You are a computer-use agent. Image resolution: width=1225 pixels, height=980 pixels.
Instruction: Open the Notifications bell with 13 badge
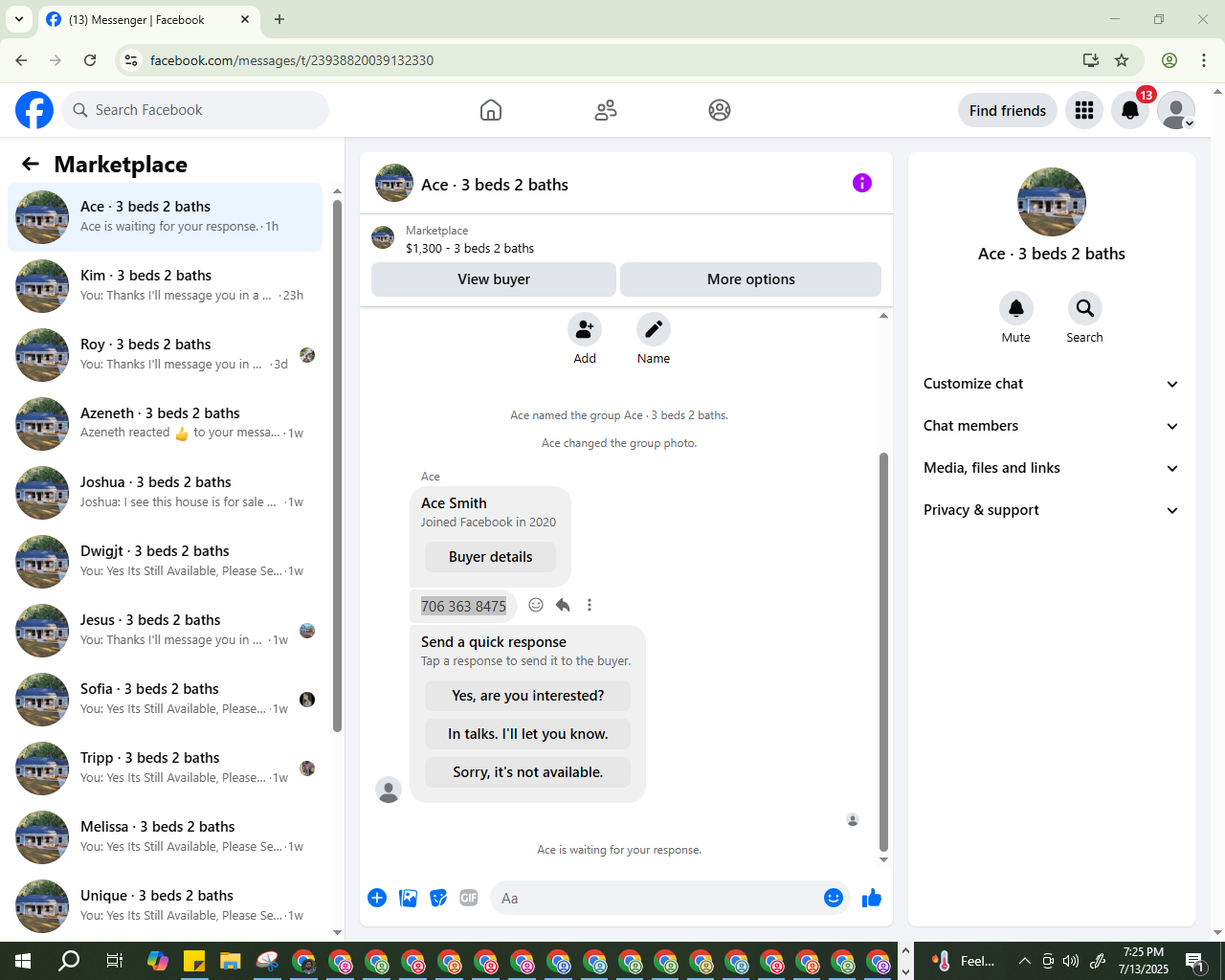[1130, 110]
